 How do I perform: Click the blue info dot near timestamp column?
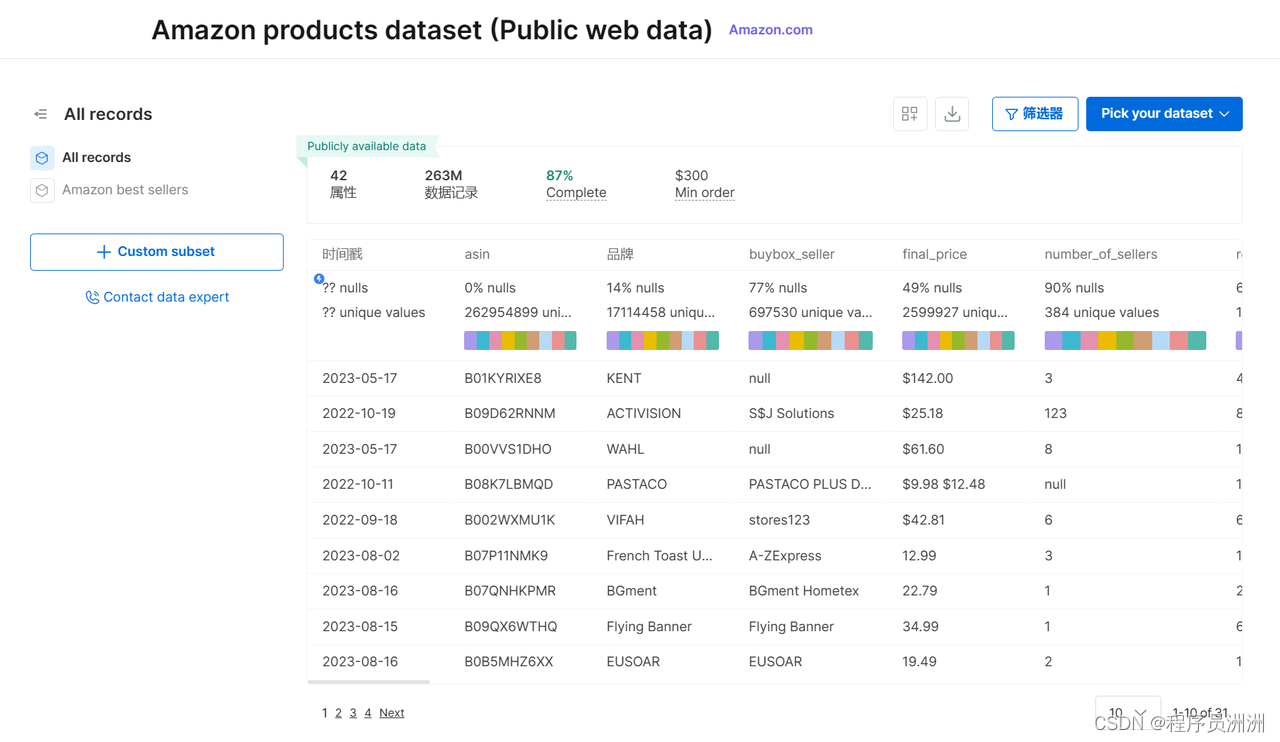(x=319, y=279)
